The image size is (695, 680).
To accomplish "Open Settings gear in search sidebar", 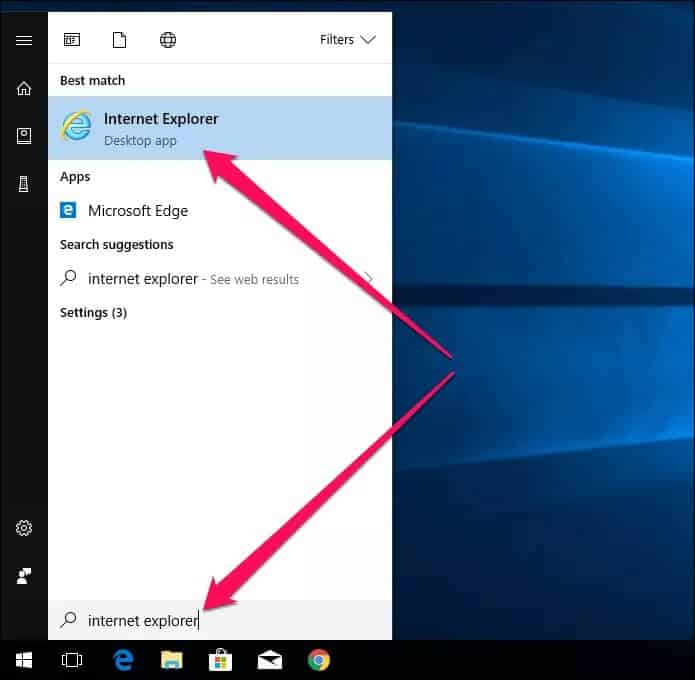I will tap(24, 528).
